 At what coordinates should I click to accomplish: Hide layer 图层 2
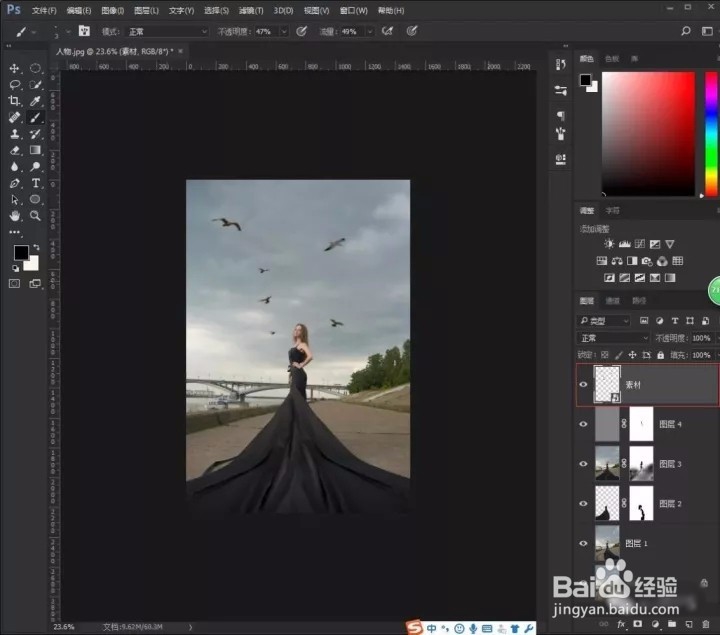click(x=583, y=504)
